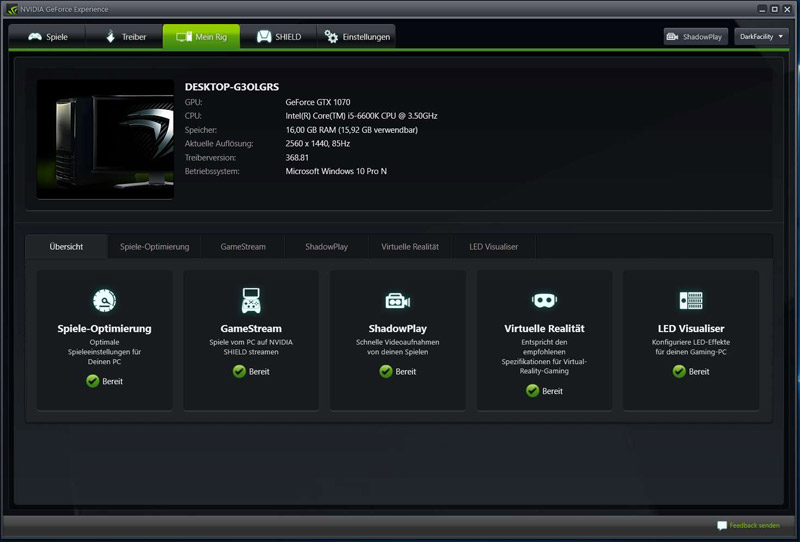Viewport: 800px width, 542px height.
Task: Click the monitor icon on Mein Rig
Action: coord(184,37)
